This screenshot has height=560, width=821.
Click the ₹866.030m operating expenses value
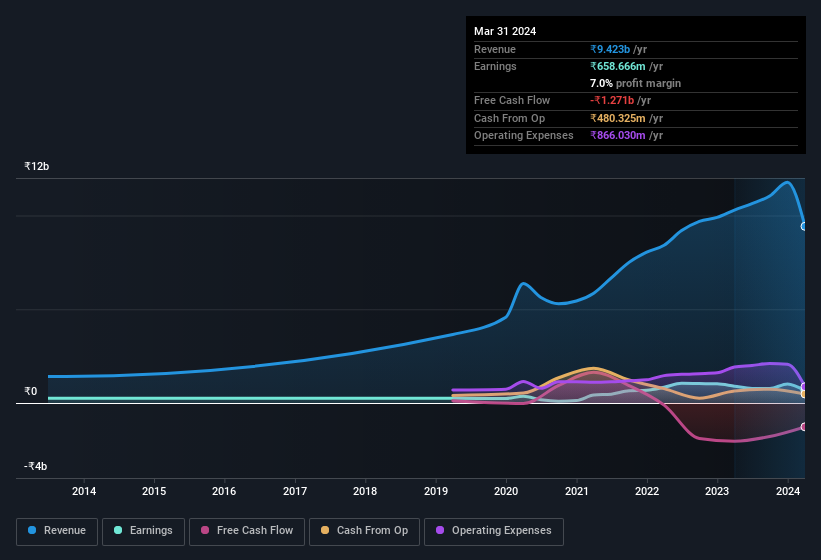pos(618,136)
